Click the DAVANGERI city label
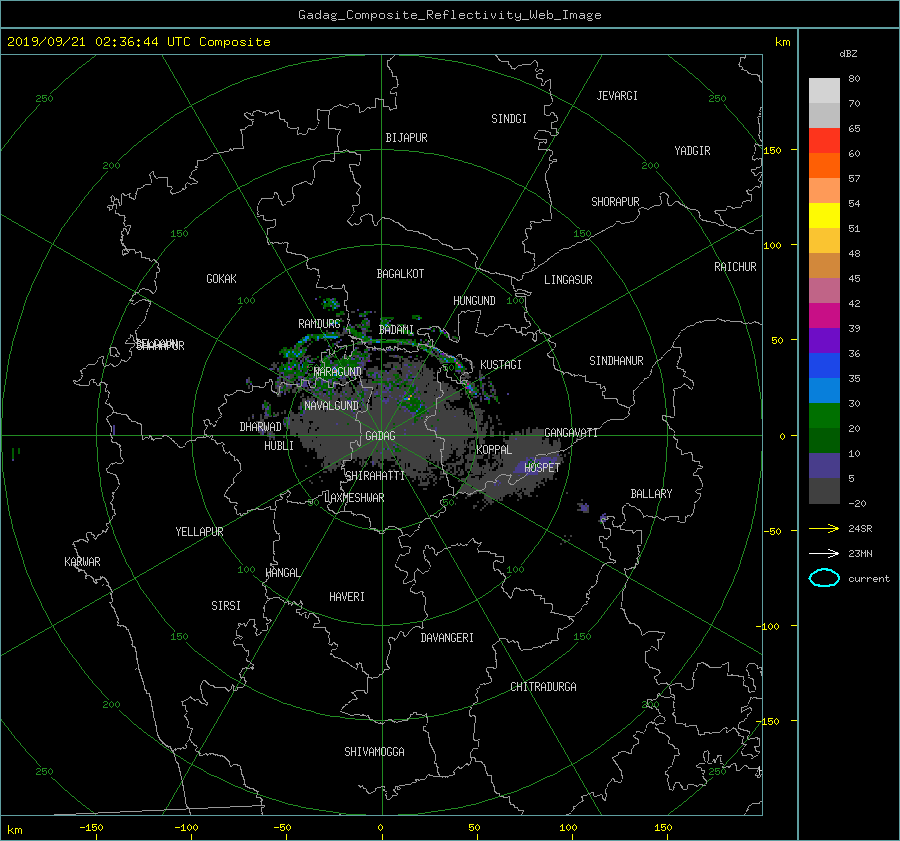 [x=447, y=638]
